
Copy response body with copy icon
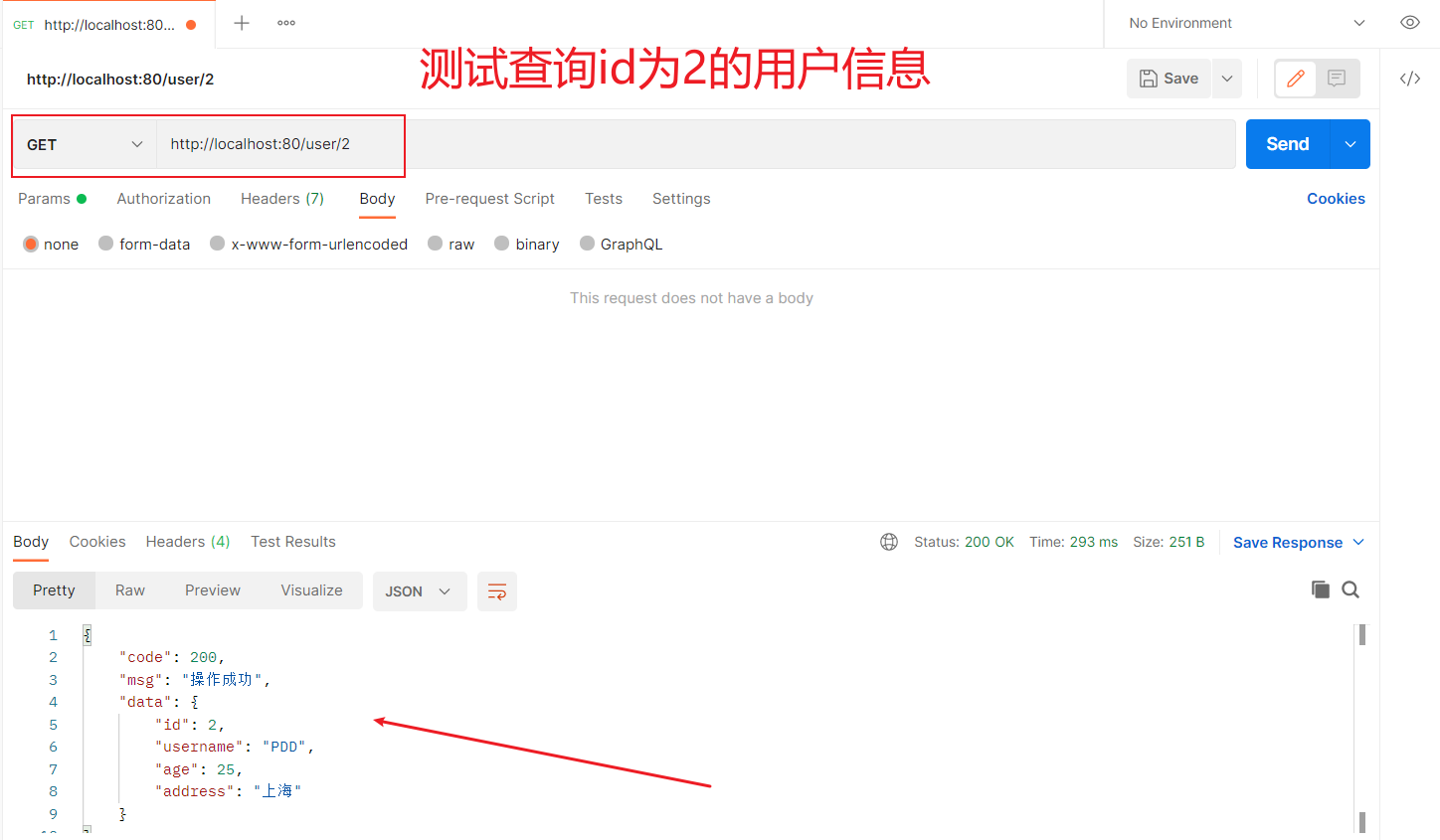click(1321, 589)
